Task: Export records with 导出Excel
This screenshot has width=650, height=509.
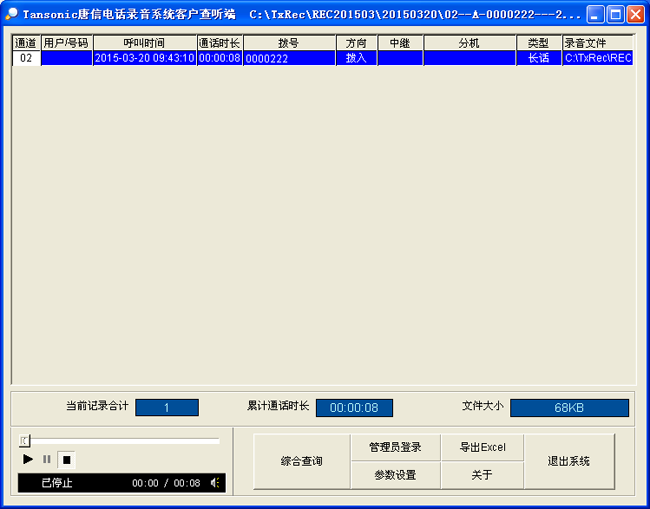Action: point(482,447)
